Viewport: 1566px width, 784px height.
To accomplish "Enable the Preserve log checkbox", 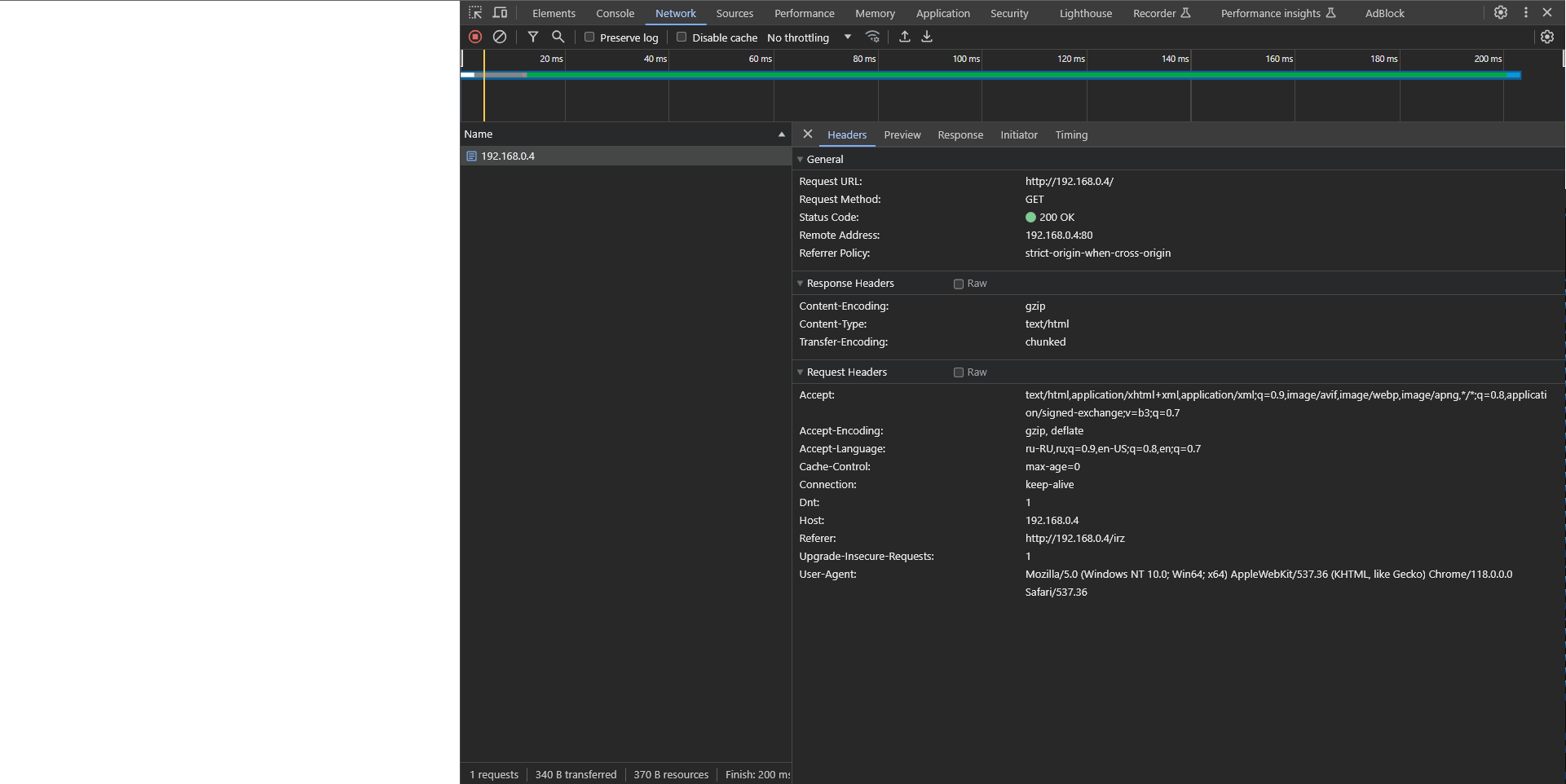I will click(x=589, y=37).
